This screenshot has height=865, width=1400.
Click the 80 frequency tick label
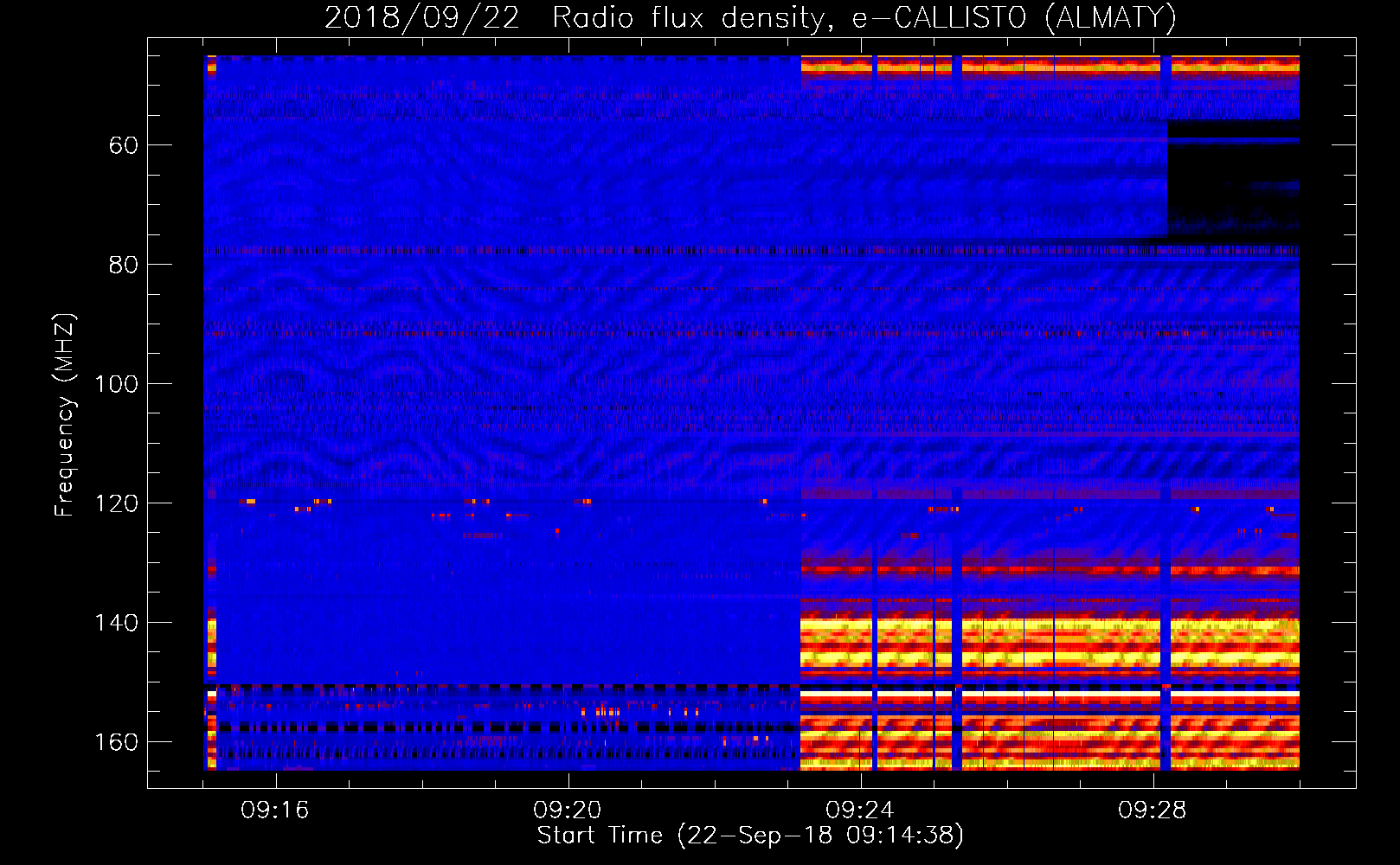(123, 265)
